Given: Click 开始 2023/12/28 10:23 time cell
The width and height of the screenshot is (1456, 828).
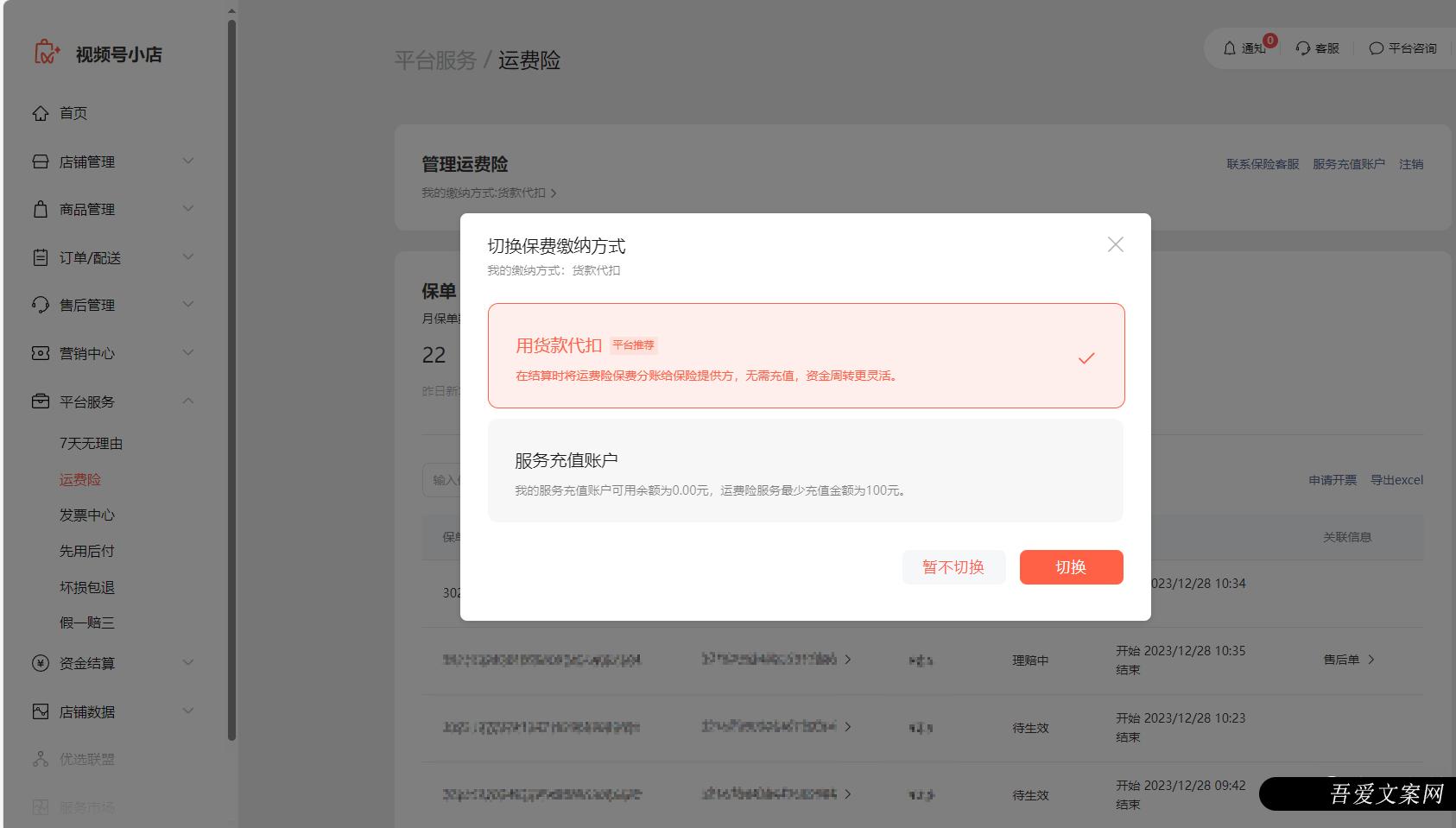Looking at the screenshot, I should click(x=1181, y=718).
